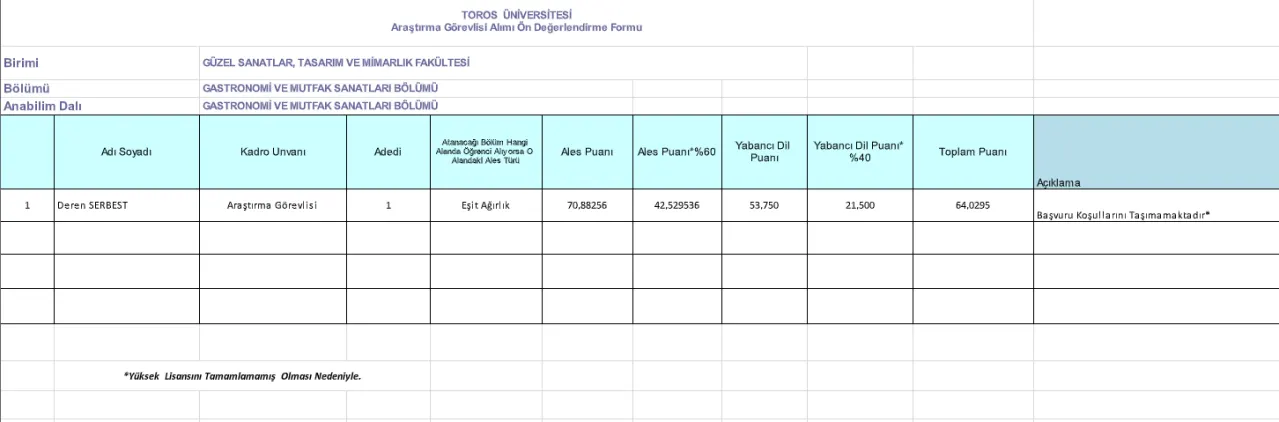The width and height of the screenshot is (1279, 422).
Task: Select the 'Atanacağı Bölüm Hangi Alanda' header cell
Action: click(x=486, y=152)
